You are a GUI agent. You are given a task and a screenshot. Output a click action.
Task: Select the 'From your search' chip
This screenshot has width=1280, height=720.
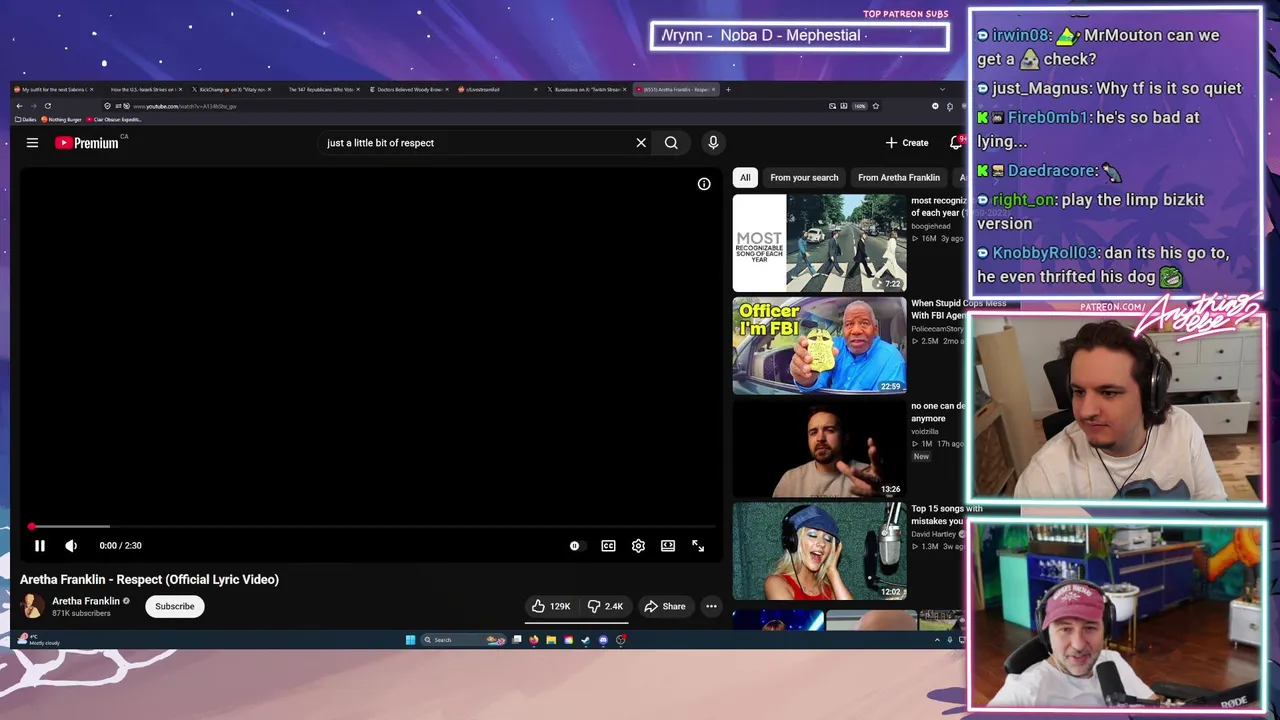(x=804, y=177)
